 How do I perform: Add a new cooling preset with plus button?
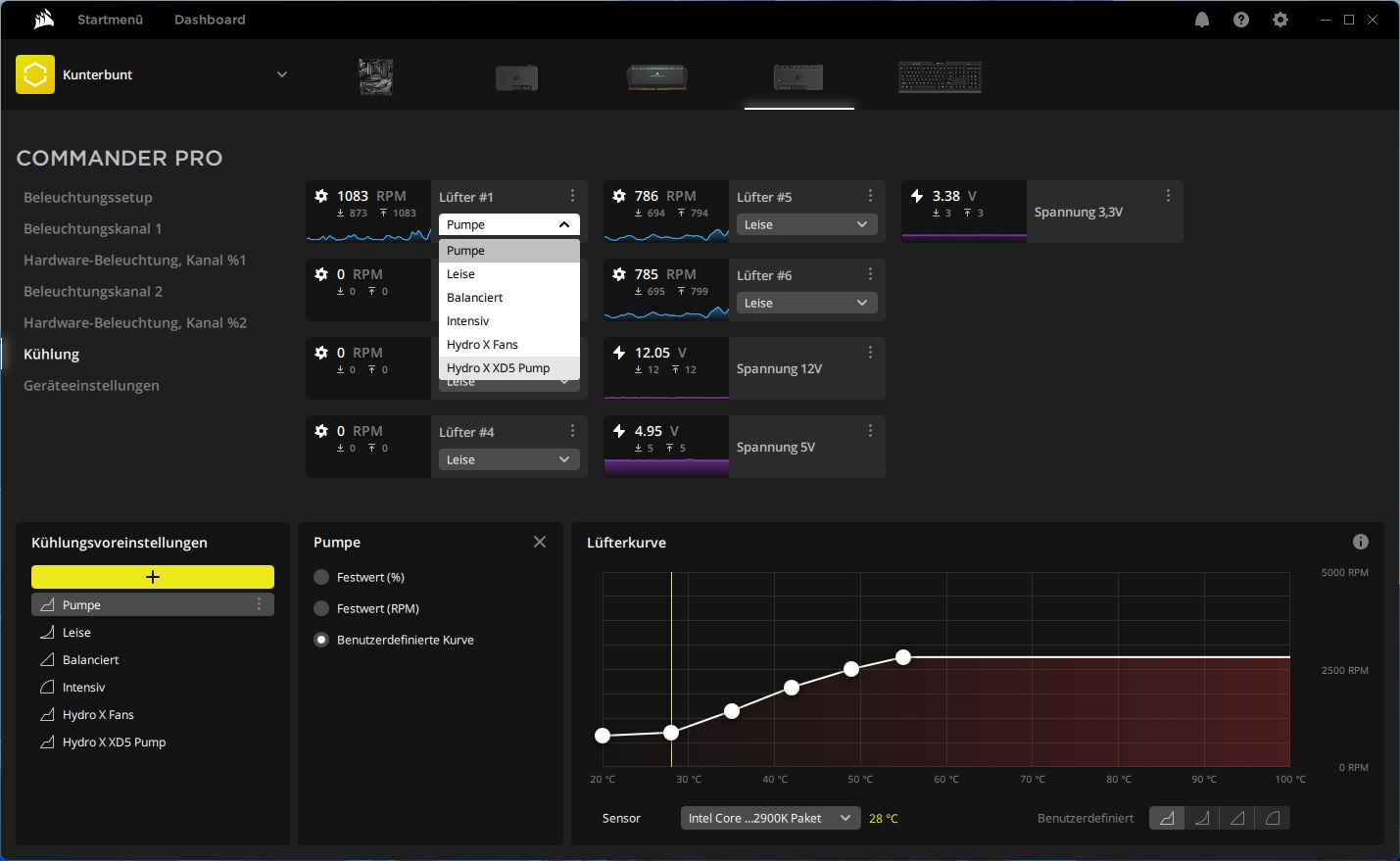pos(153,577)
